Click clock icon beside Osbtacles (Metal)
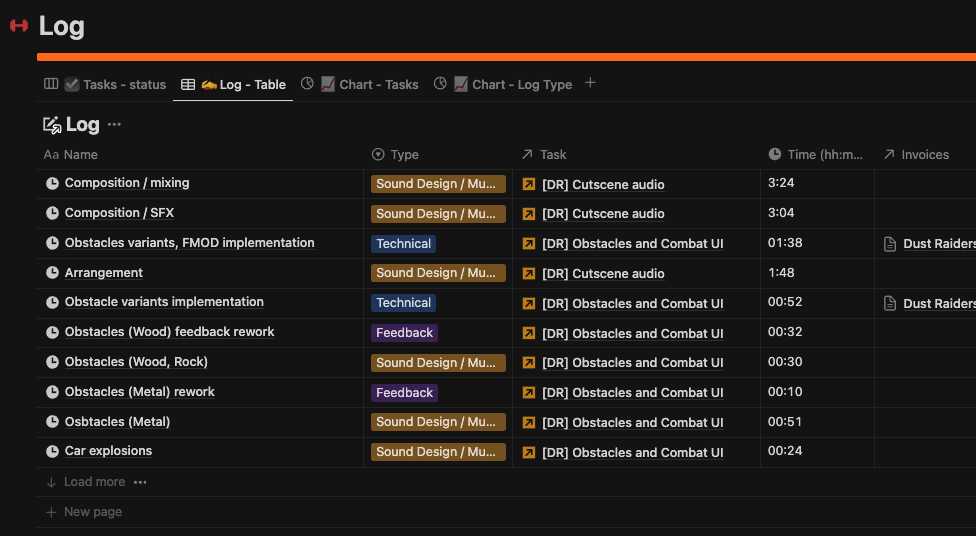 52,421
